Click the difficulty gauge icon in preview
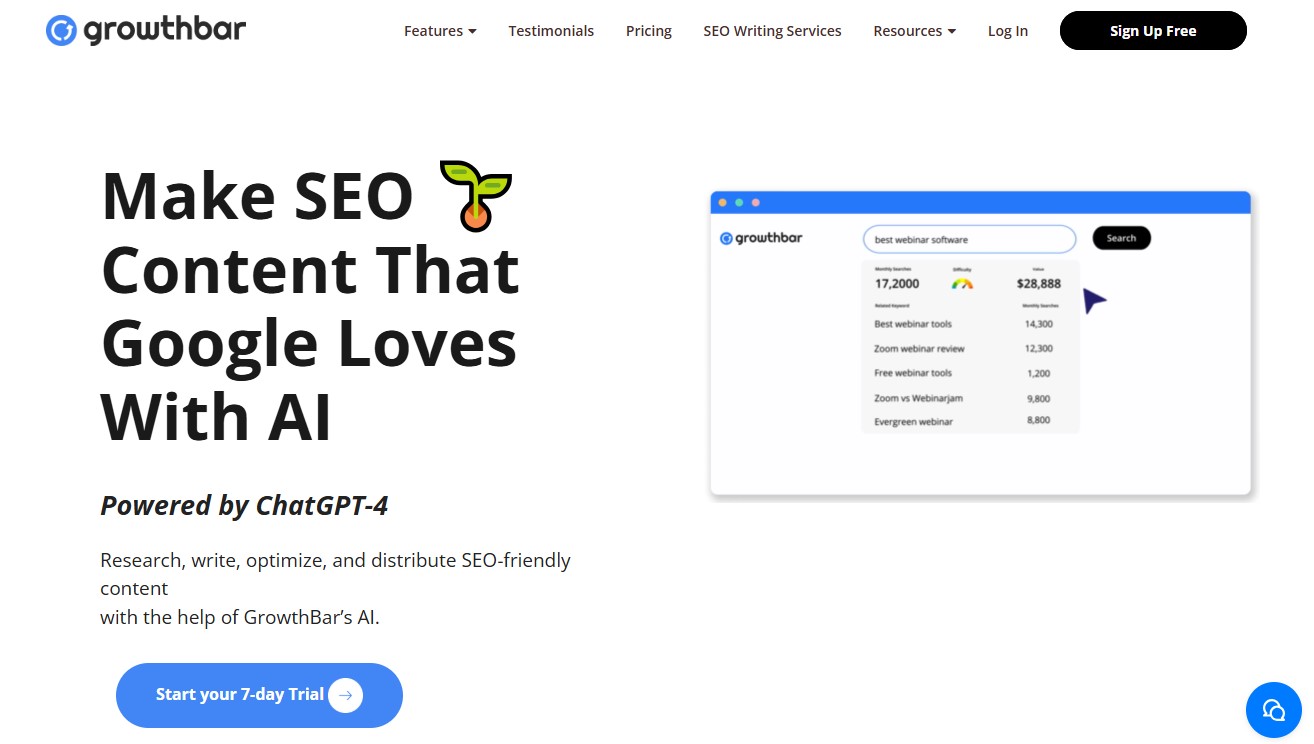This screenshot has height=744, width=1314. pyautogui.click(x=962, y=284)
